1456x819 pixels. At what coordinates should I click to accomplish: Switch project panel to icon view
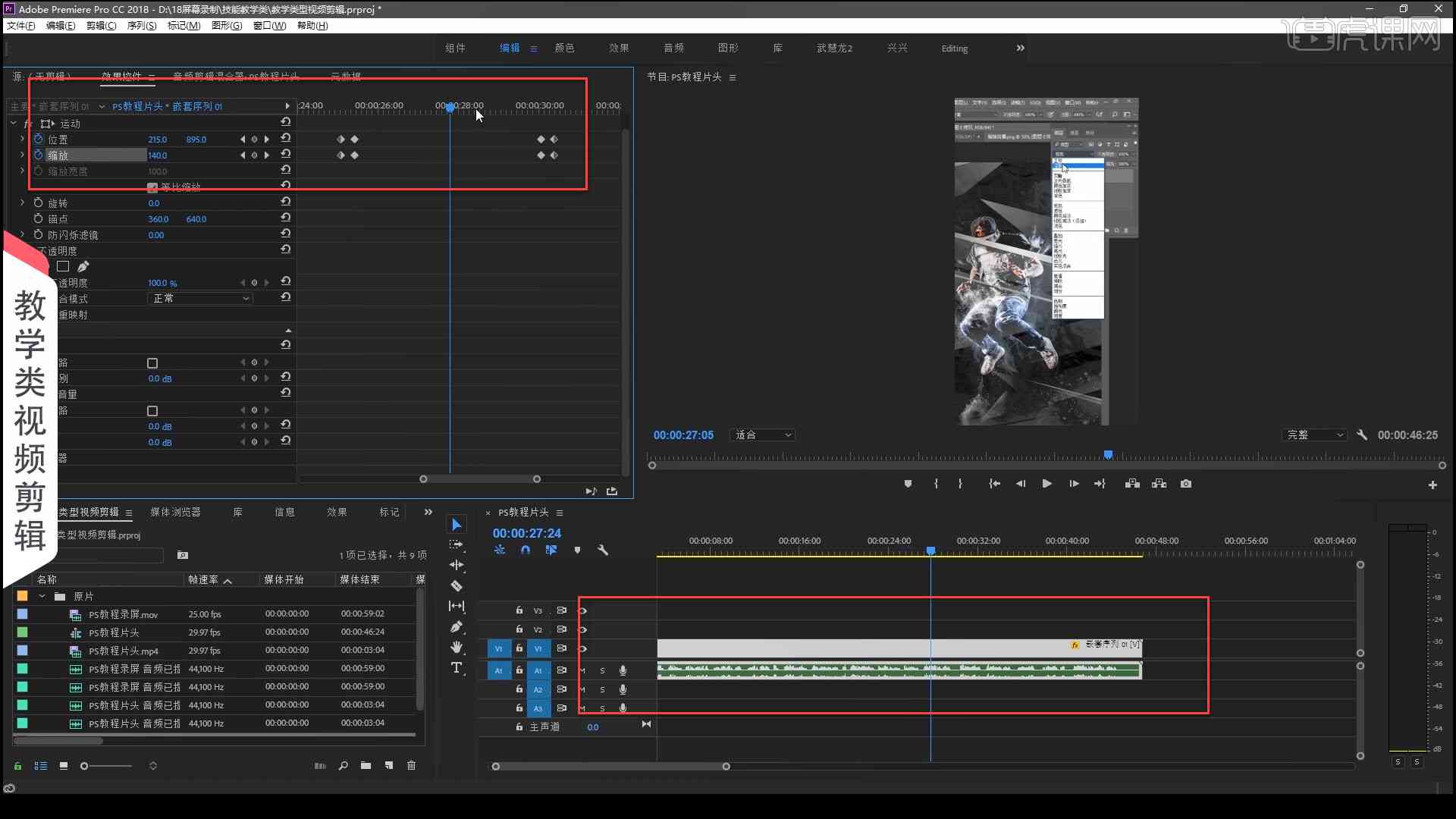pyautogui.click(x=64, y=766)
